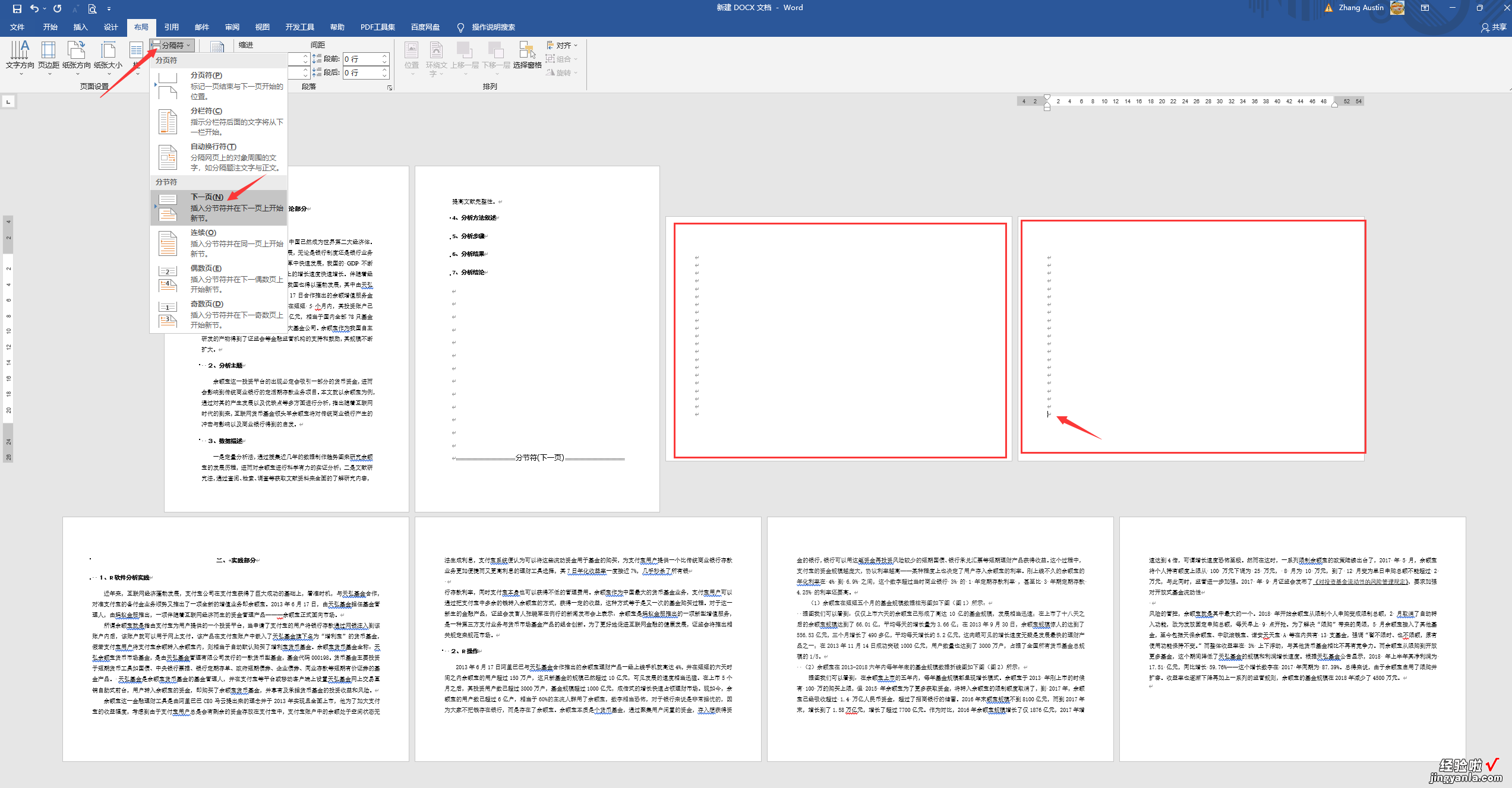1512x788 pixels.
Task: Open the 段落 paragraph dialog launcher
Action: tap(390, 87)
